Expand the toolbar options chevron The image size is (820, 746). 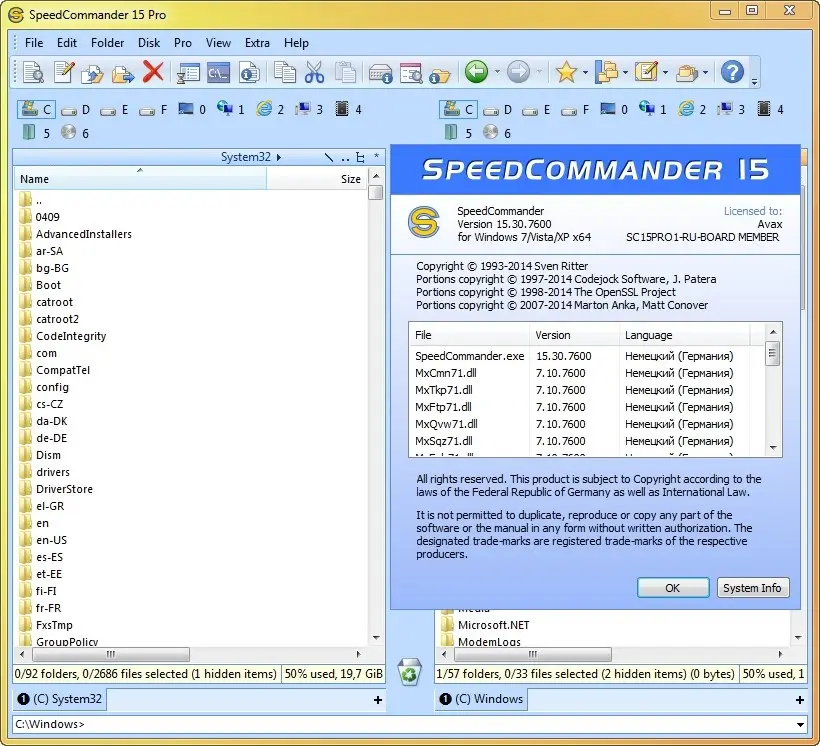pyautogui.click(x=754, y=81)
